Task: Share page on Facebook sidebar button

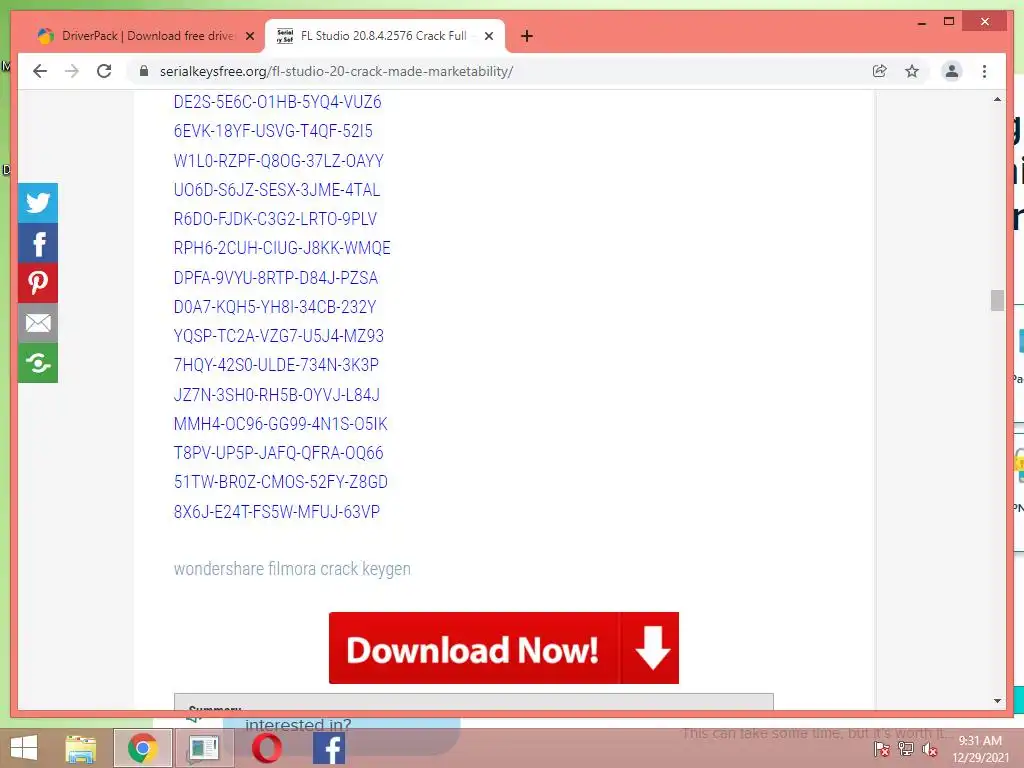Action: [38, 243]
